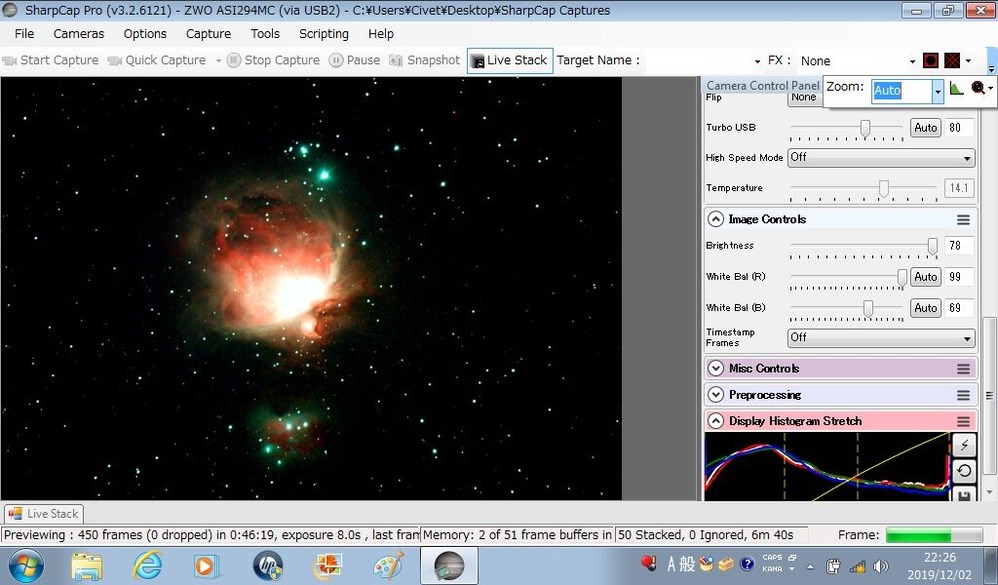Expand the Preprocessing section

coord(715,395)
